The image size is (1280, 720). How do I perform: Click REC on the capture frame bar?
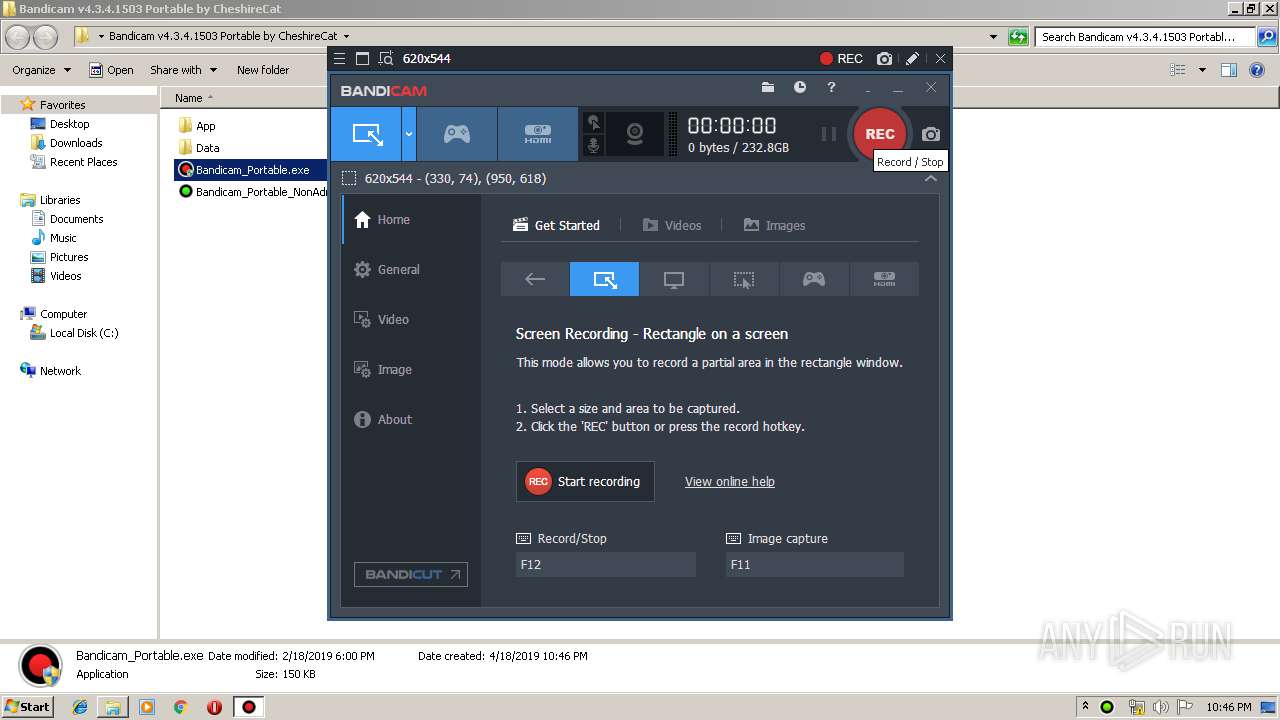(841, 59)
